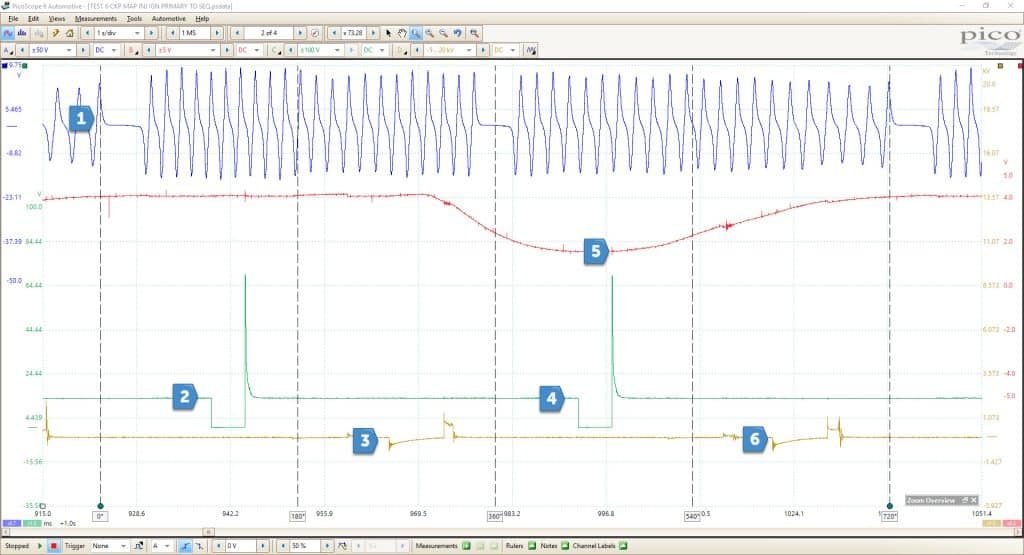Open the Channel A options button
Screen dimensions: 1024x555
[8, 50]
